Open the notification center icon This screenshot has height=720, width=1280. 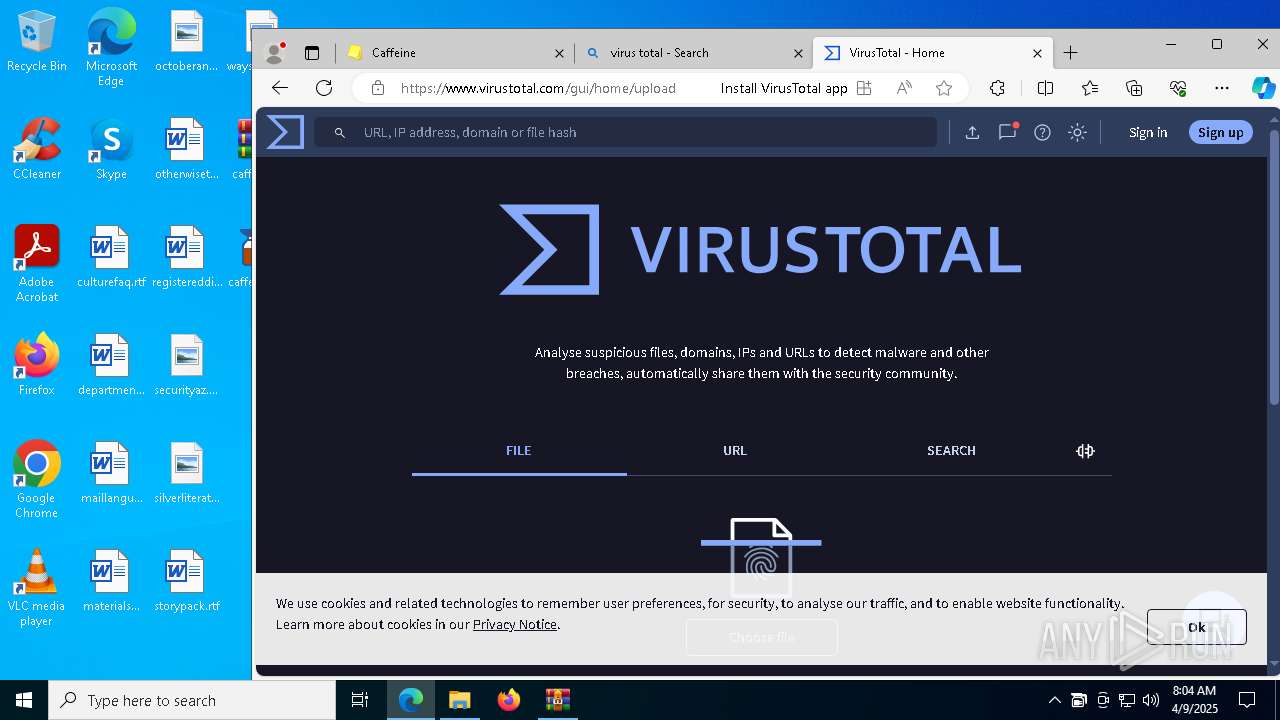tap(1248, 700)
